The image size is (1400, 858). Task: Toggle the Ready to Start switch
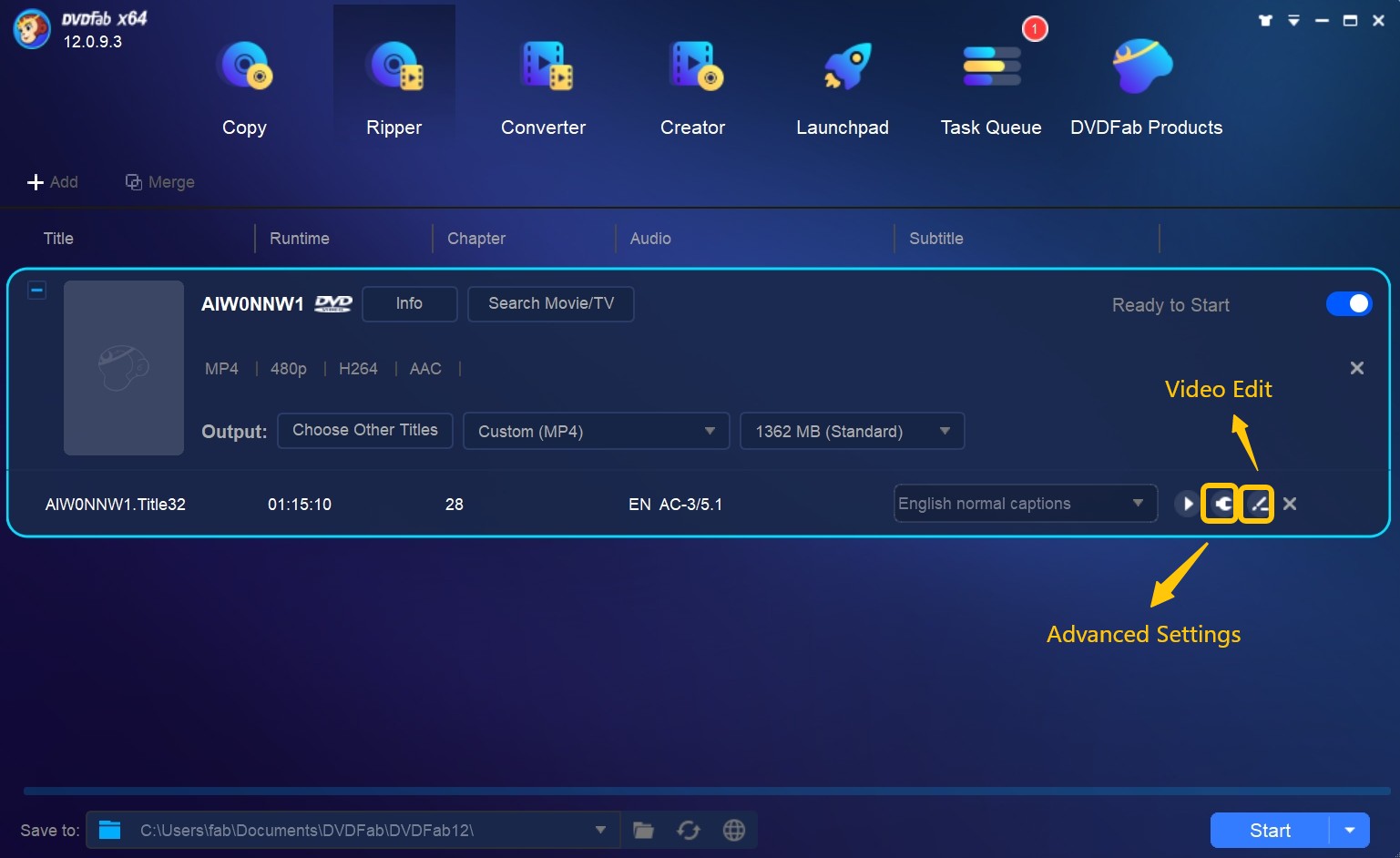pos(1349,304)
